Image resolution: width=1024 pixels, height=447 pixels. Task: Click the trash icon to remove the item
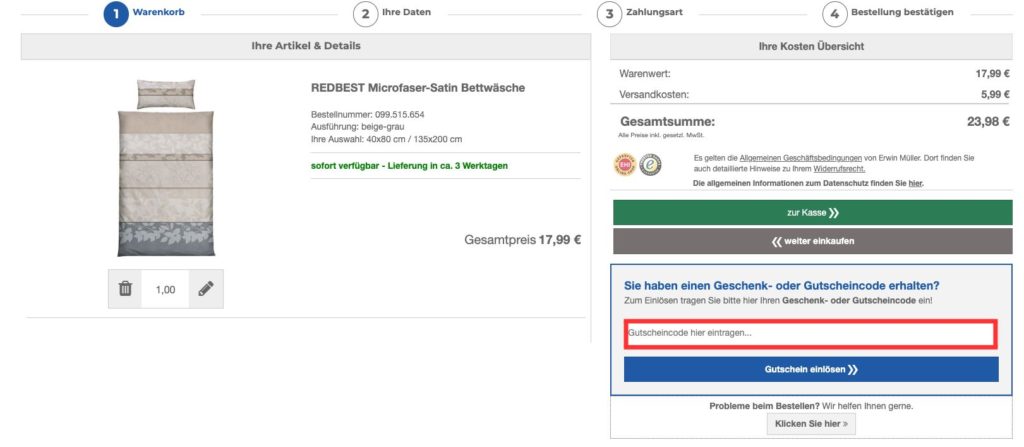tap(125, 289)
